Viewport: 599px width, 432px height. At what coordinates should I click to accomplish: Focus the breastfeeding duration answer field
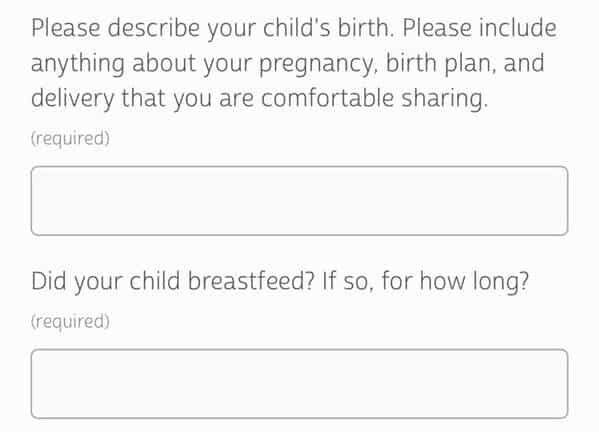(x=300, y=384)
